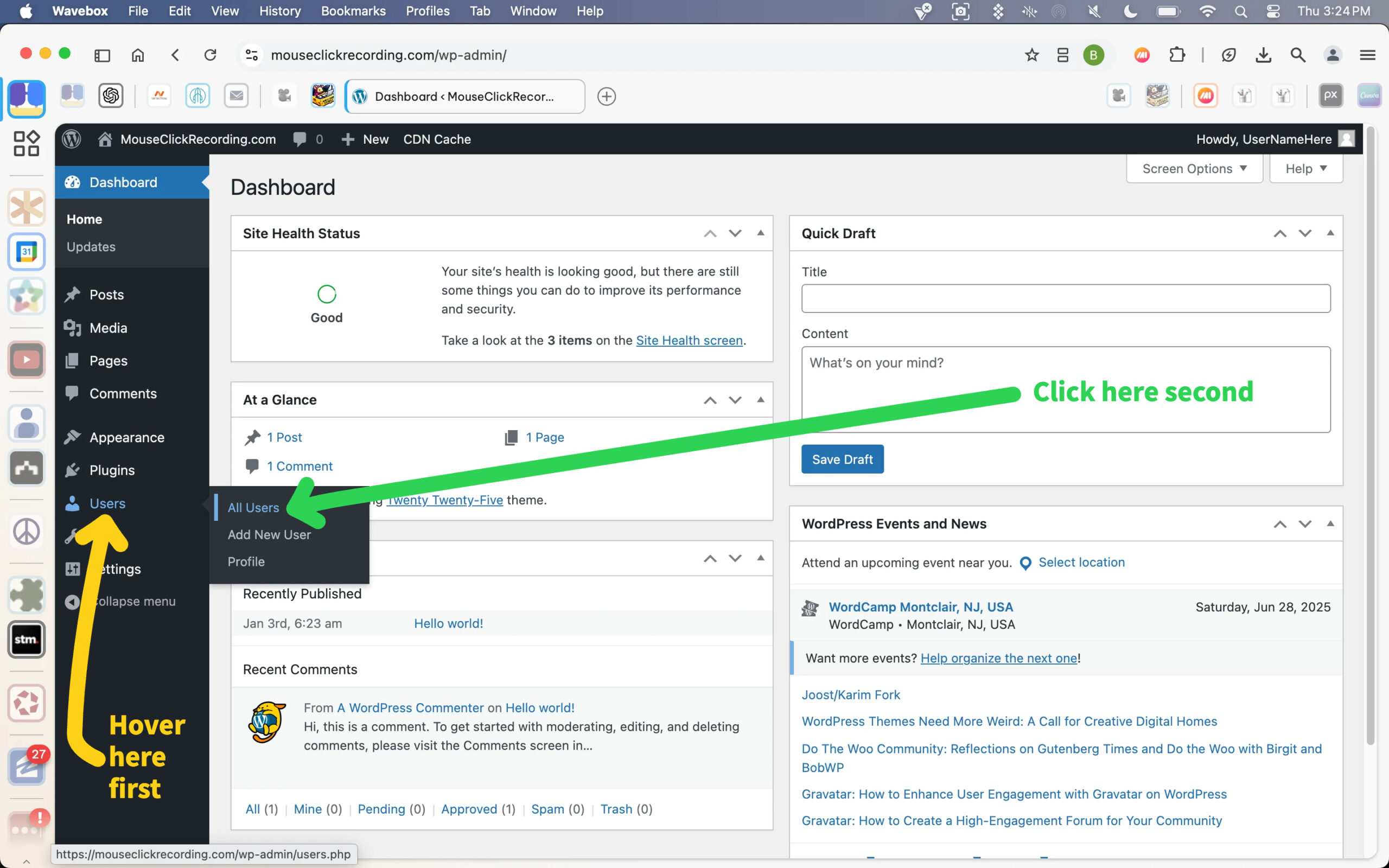Screen dimensions: 1389x868
Task: Expand the Help dropdown tab
Action: point(1306,169)
